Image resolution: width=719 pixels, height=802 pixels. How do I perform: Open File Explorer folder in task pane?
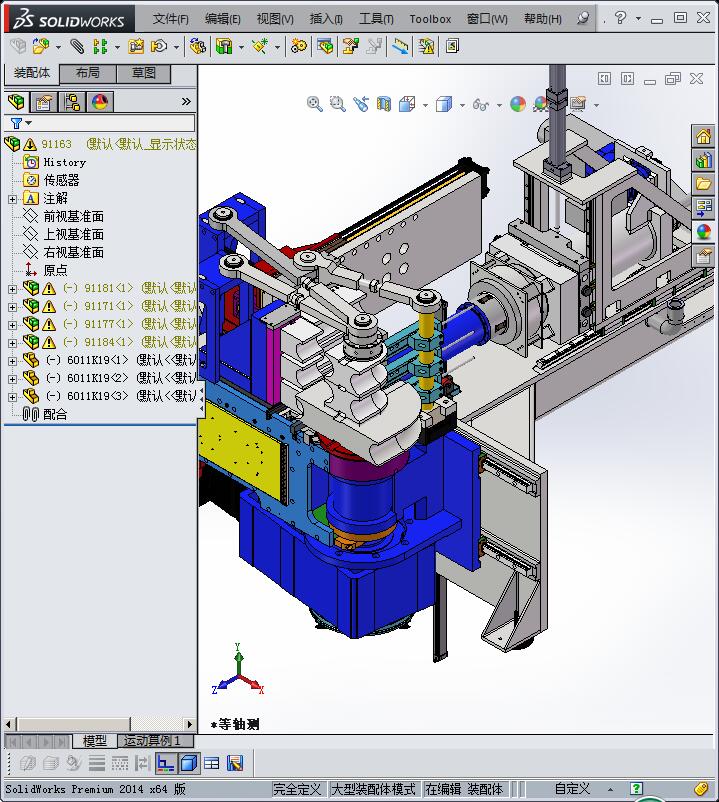[x=704, y=184]
